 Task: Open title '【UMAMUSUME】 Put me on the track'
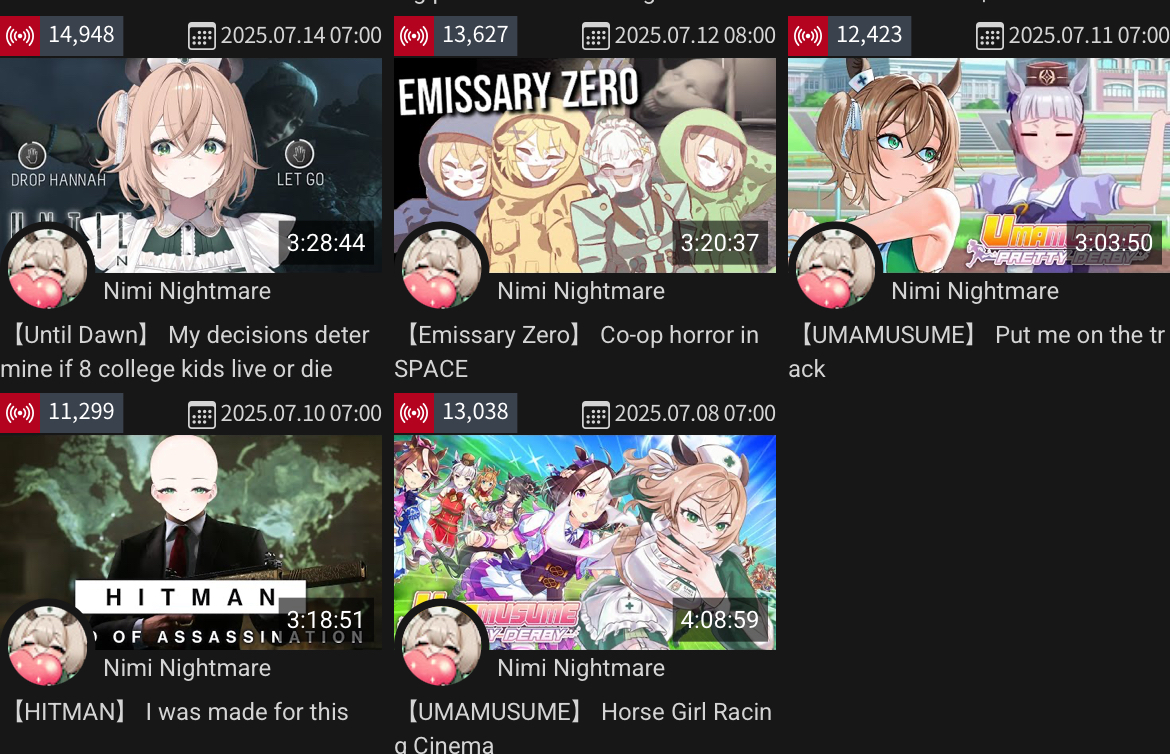point(979,352)
